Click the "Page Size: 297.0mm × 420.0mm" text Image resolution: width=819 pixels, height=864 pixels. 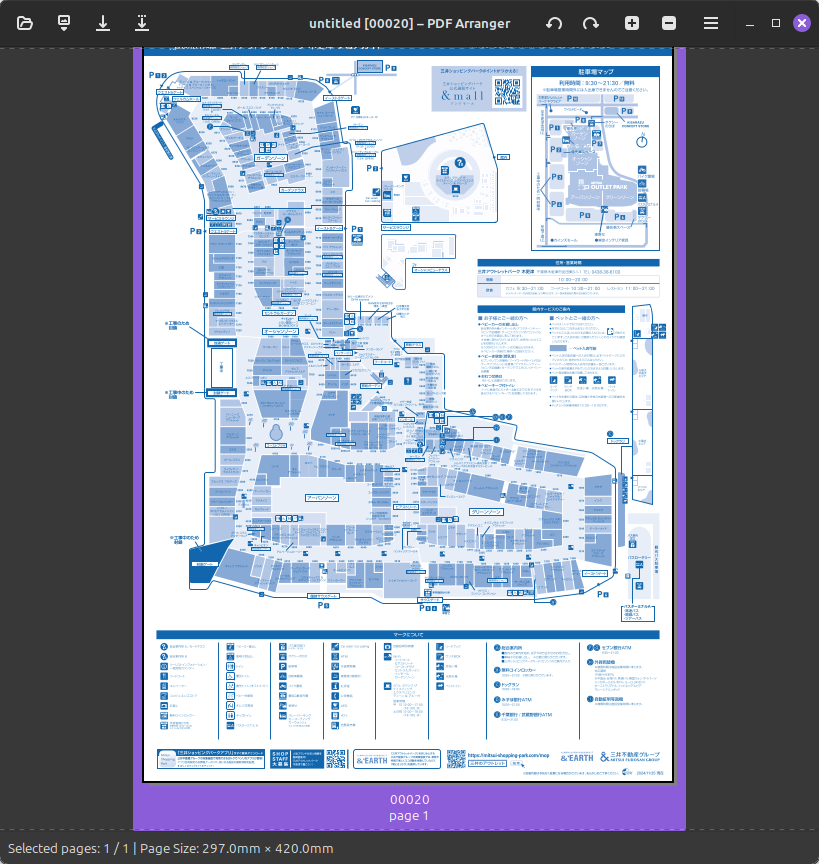click(x=236, y=849)
